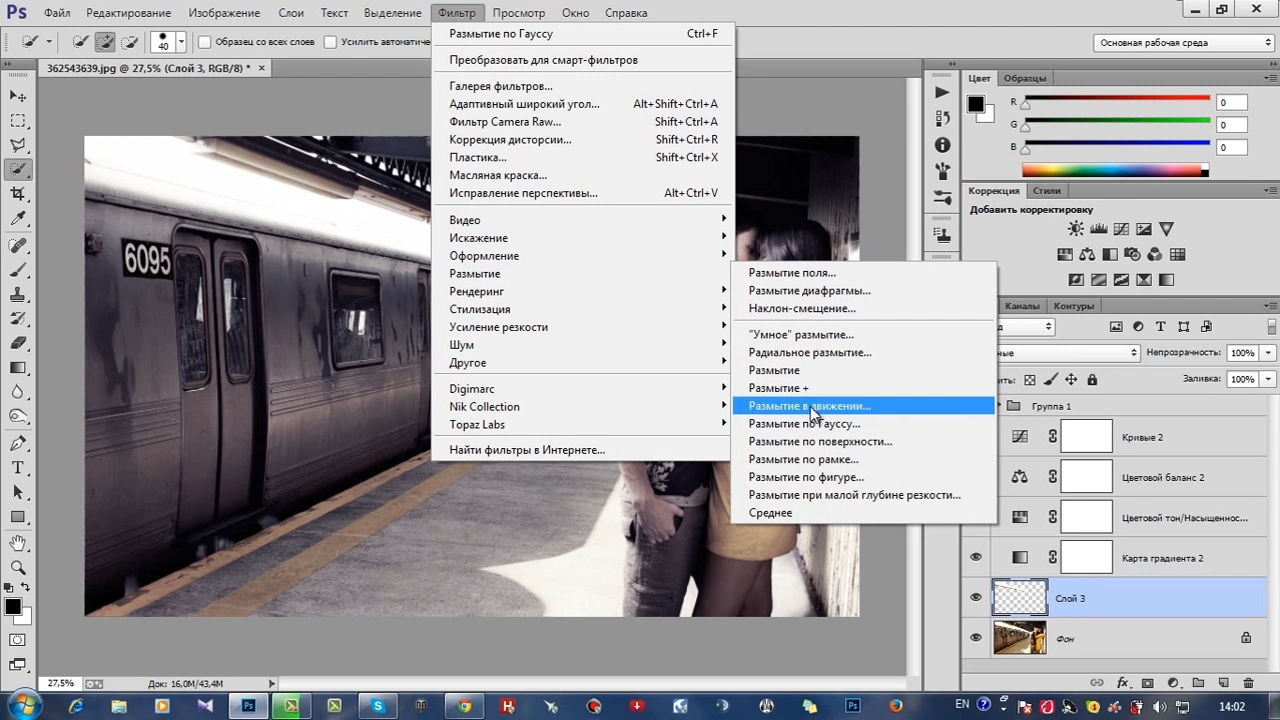Open the opacity 'Непрозрачность' dropdown arrow
Image resolution: width=1280 pixels, height=720 pixels.
(x=1268, y=353)
